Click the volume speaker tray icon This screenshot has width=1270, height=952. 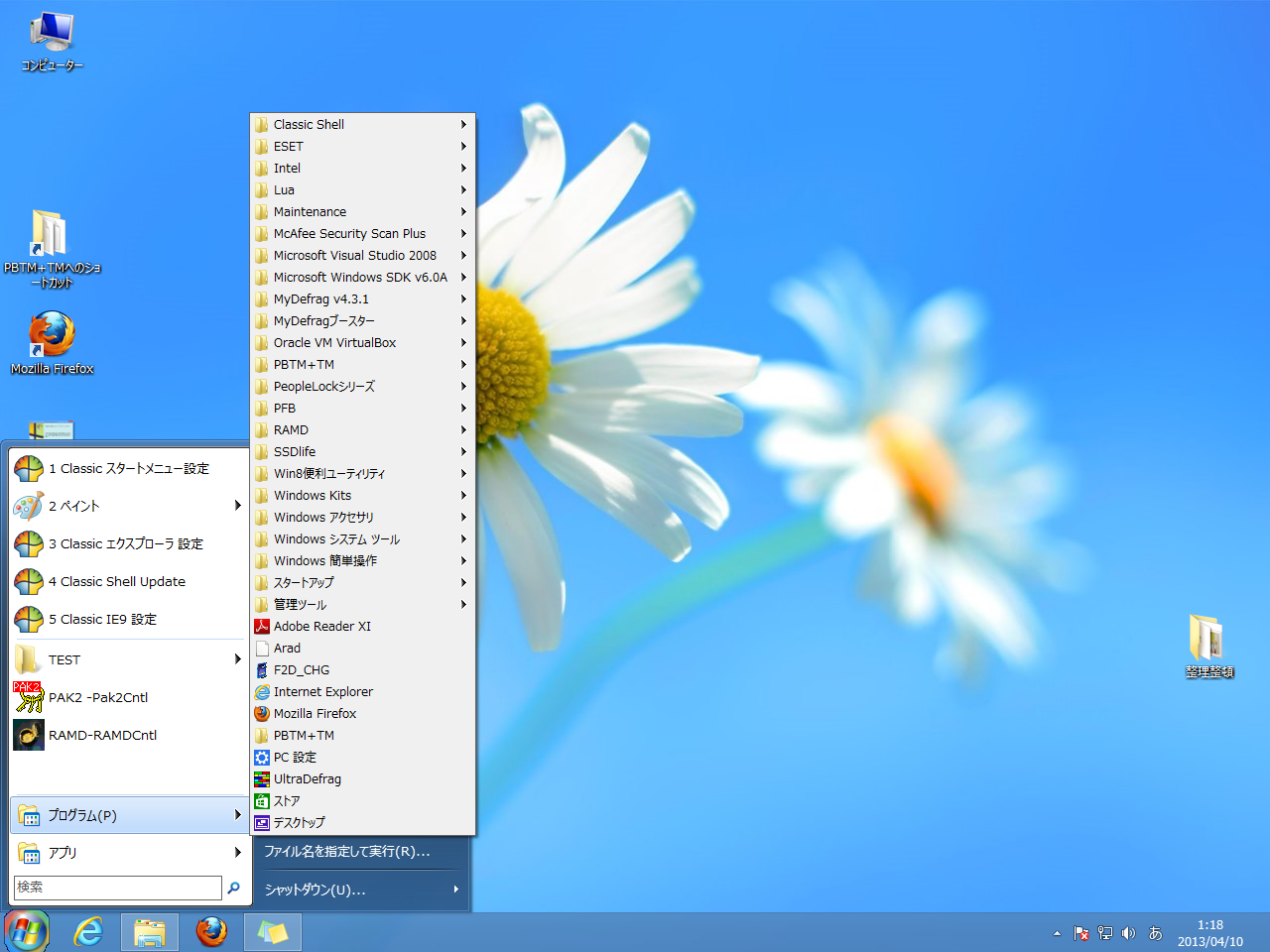pos(1128,933)
